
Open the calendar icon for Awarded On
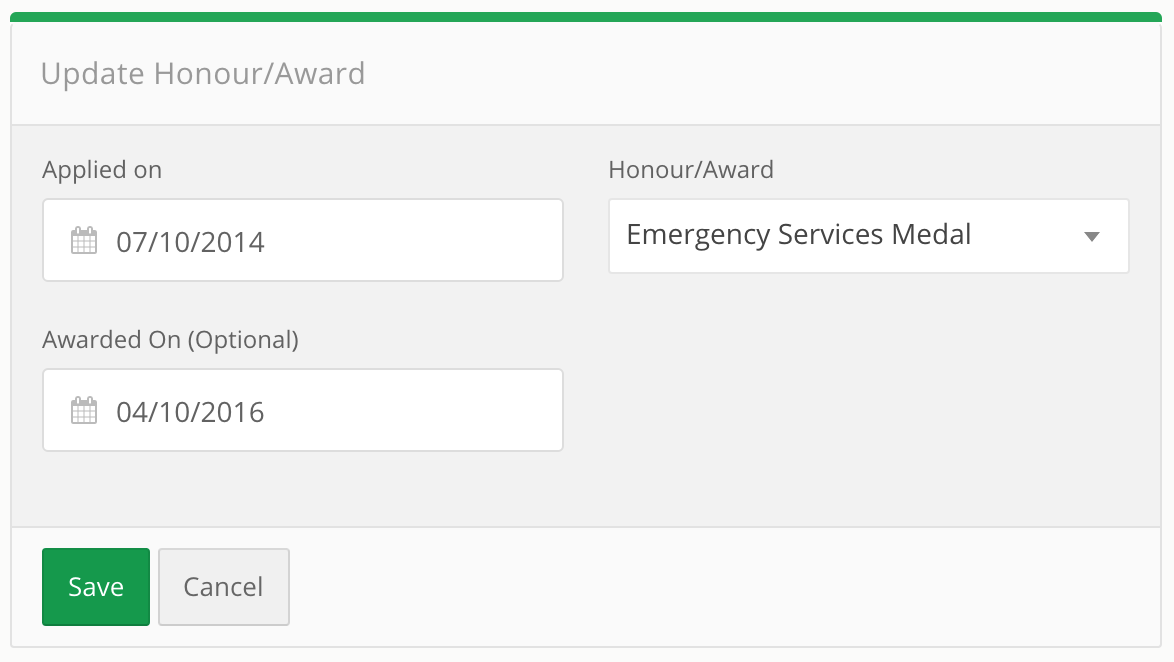click(84, 410)
